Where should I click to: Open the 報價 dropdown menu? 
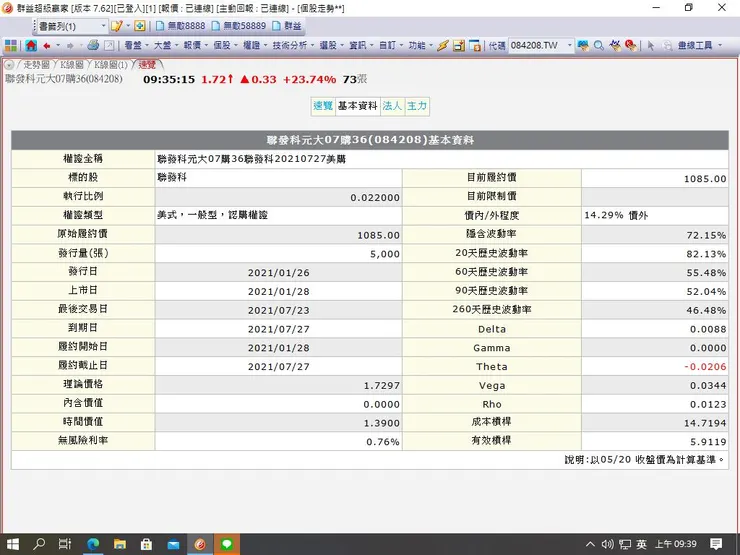click(195, 45)
